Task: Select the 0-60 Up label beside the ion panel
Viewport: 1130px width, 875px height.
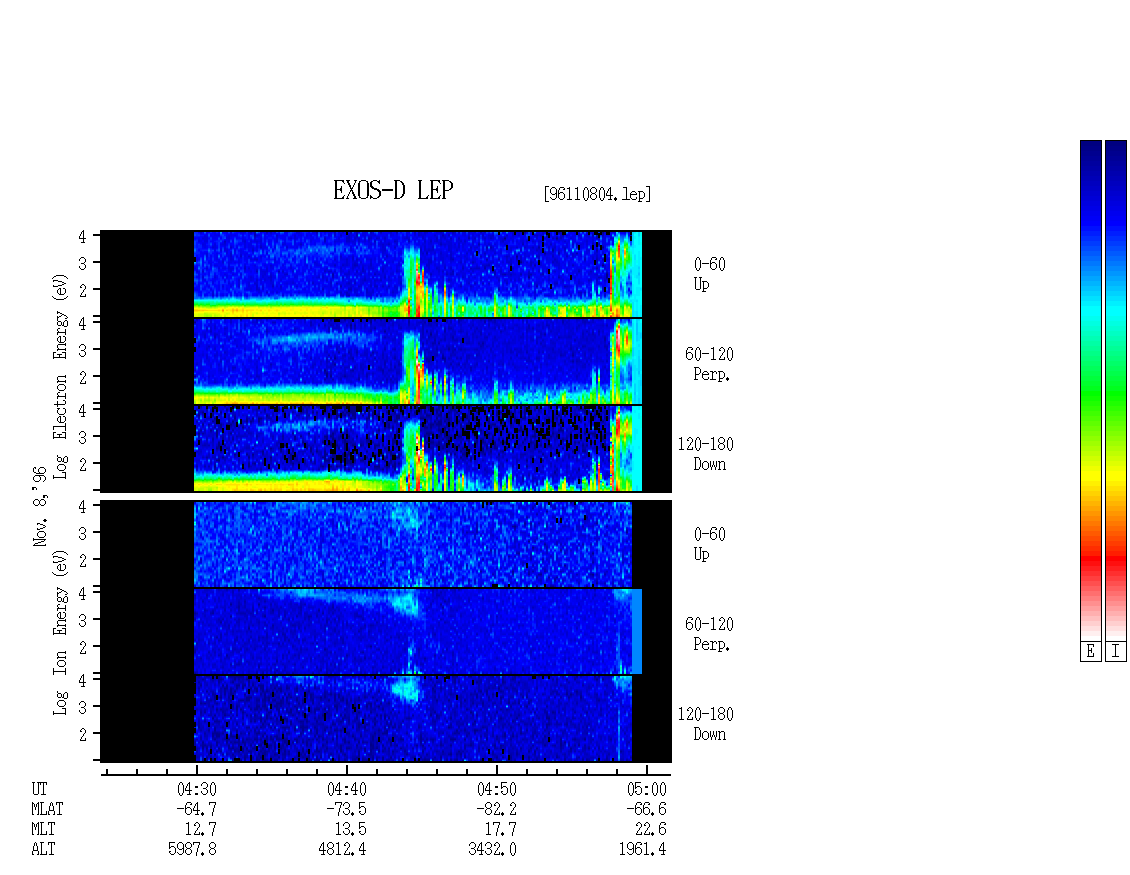Action: click(709, 544)
